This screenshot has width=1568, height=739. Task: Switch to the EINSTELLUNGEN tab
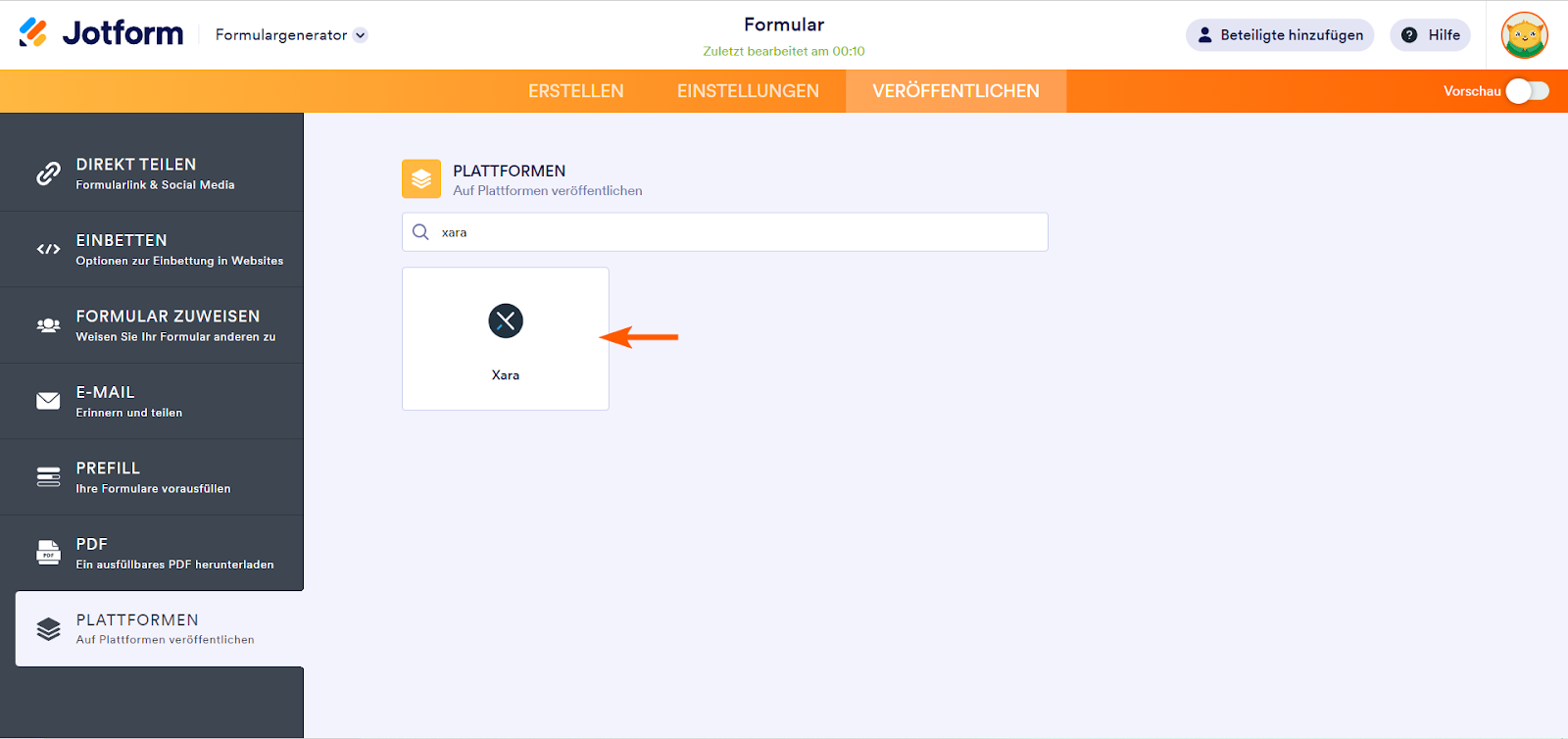(x=748, y=91)
